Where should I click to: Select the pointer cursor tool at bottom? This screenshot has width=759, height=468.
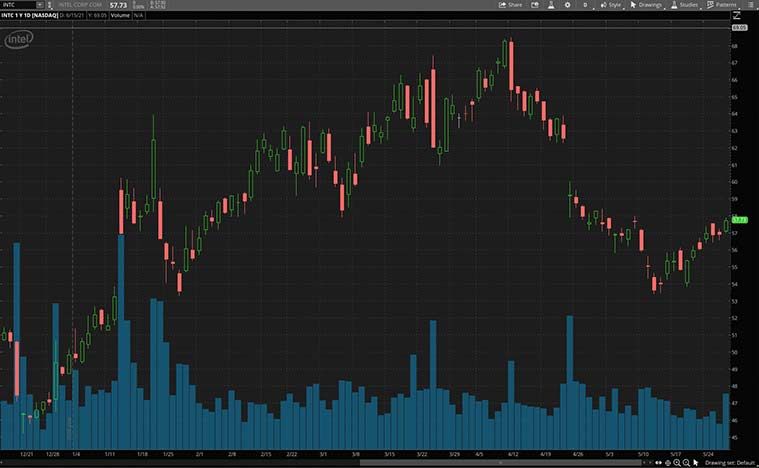click(696, 463)
